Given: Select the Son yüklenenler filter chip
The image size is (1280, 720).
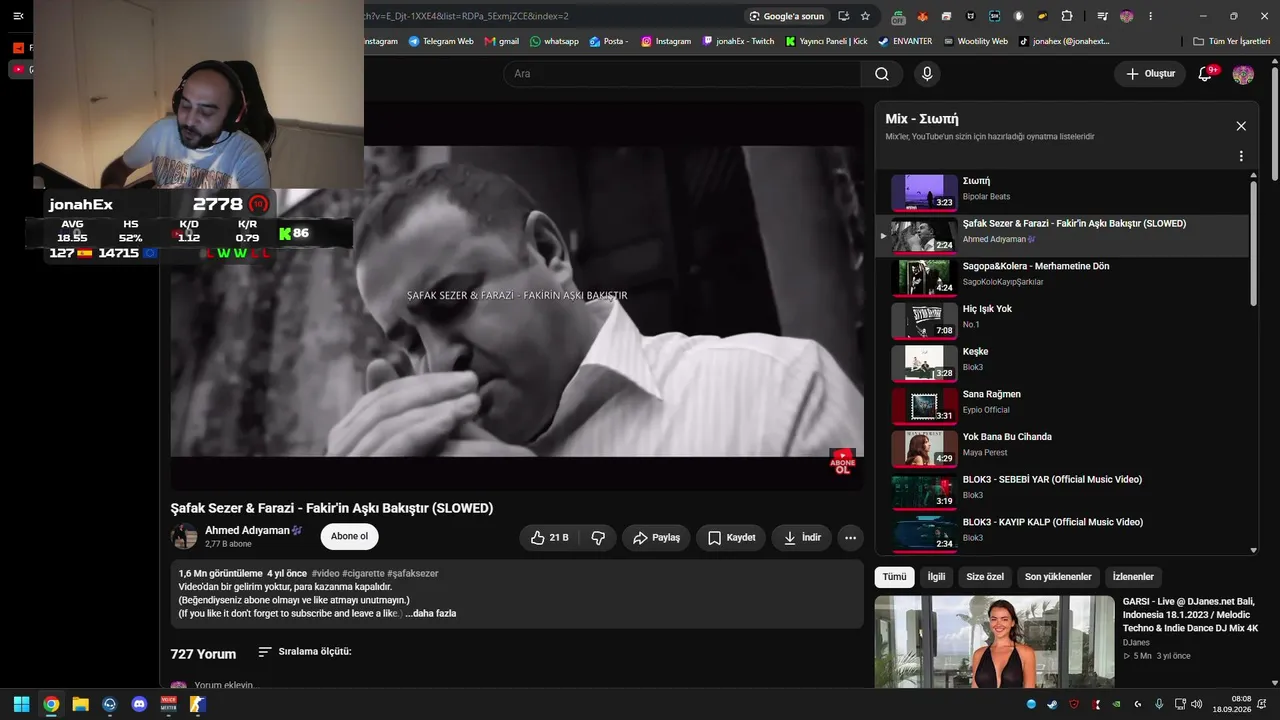Looking at the screenshot, I should tap(1058, 577).
